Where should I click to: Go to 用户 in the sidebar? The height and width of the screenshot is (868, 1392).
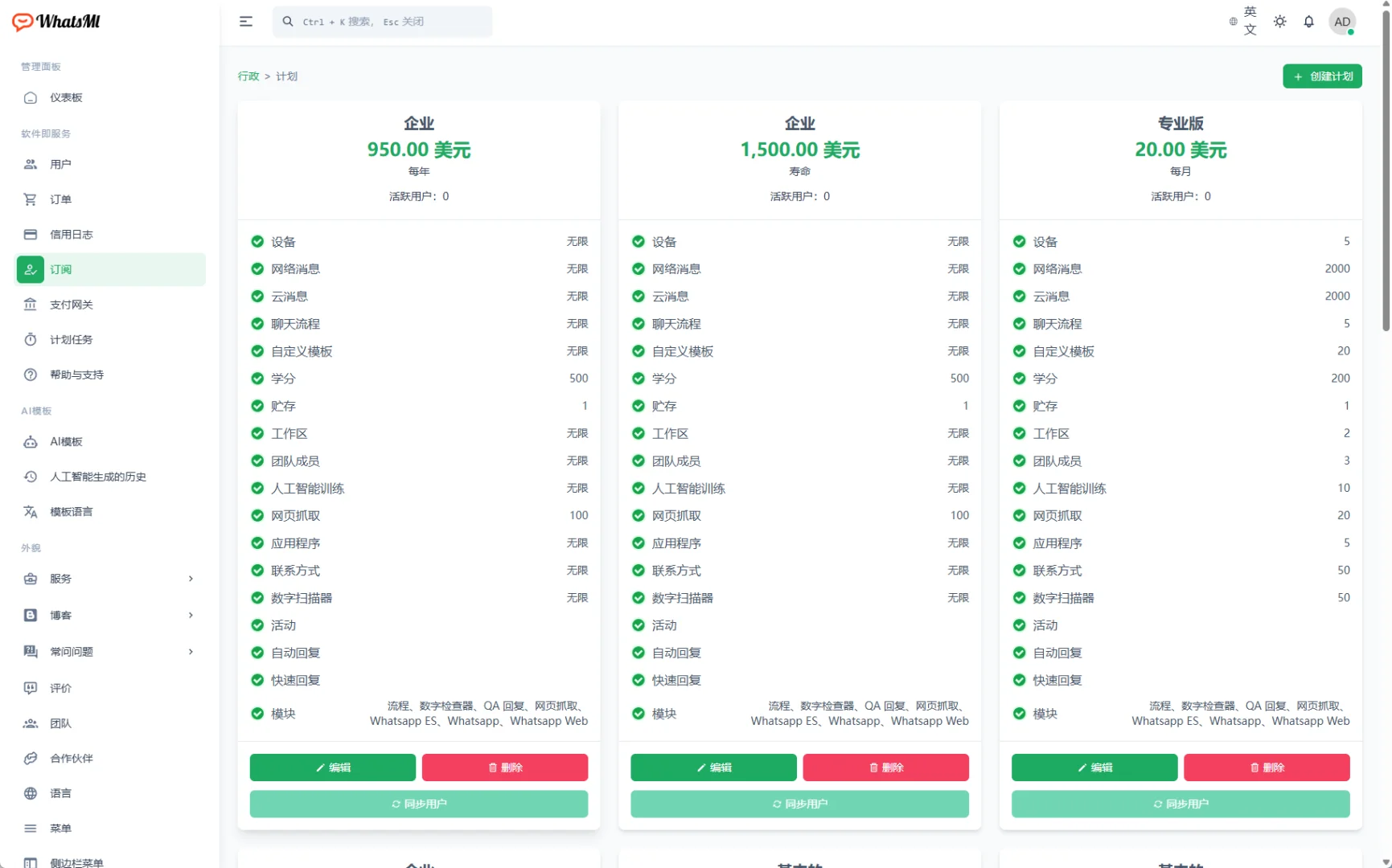click(110, 165)
